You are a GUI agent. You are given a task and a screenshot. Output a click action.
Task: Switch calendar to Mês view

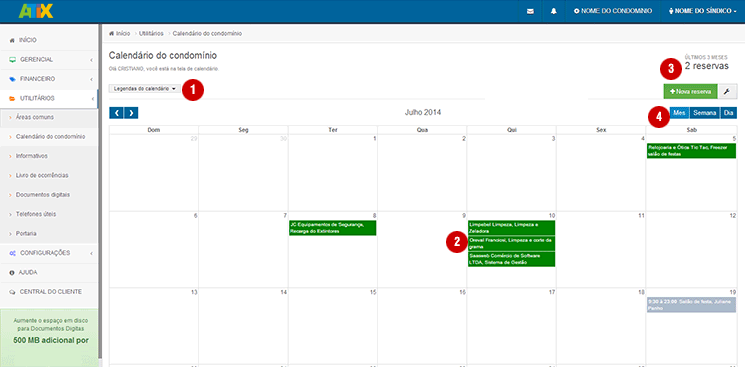click(679, 113)
